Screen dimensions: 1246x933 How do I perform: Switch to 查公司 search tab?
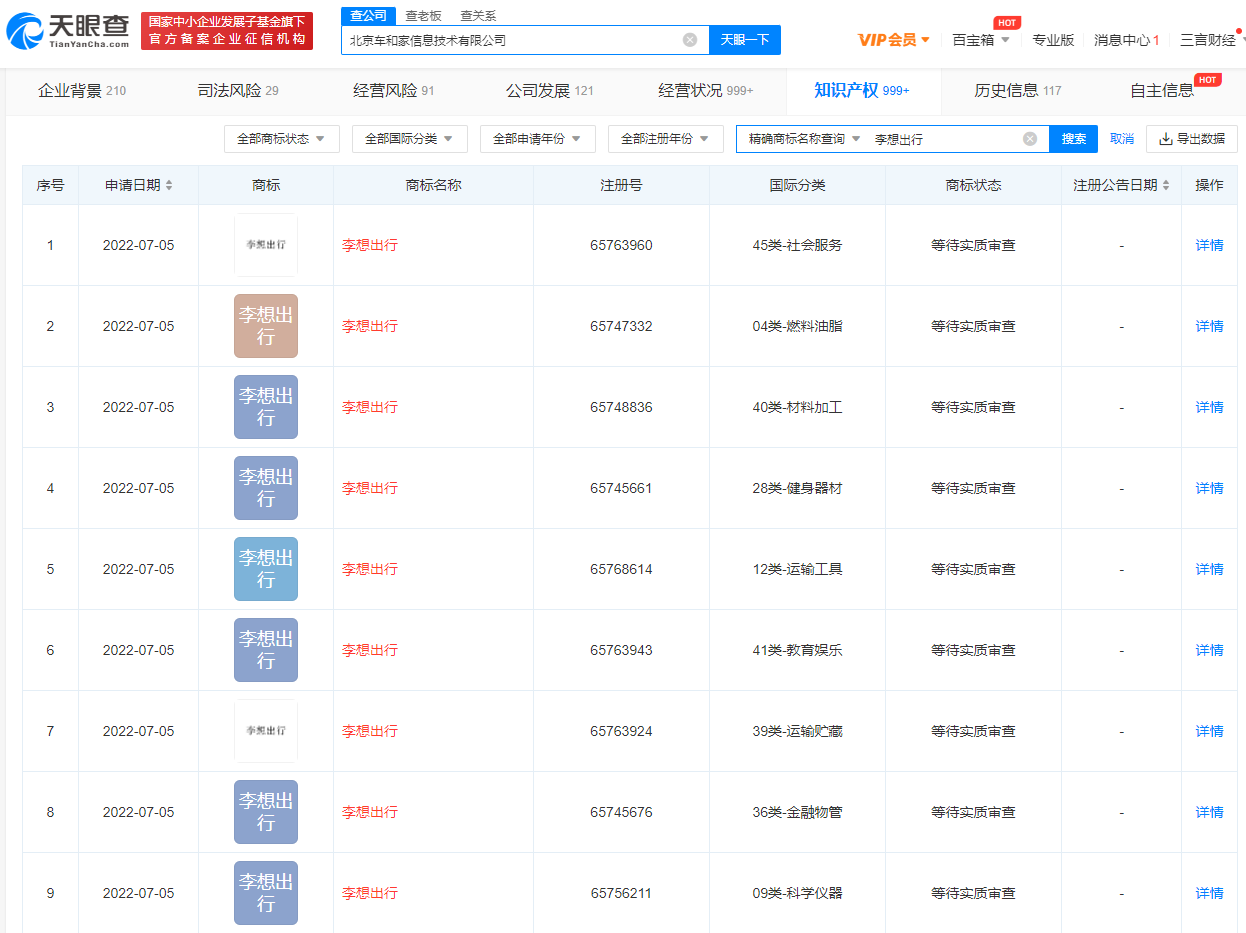(x=369, y=15)
